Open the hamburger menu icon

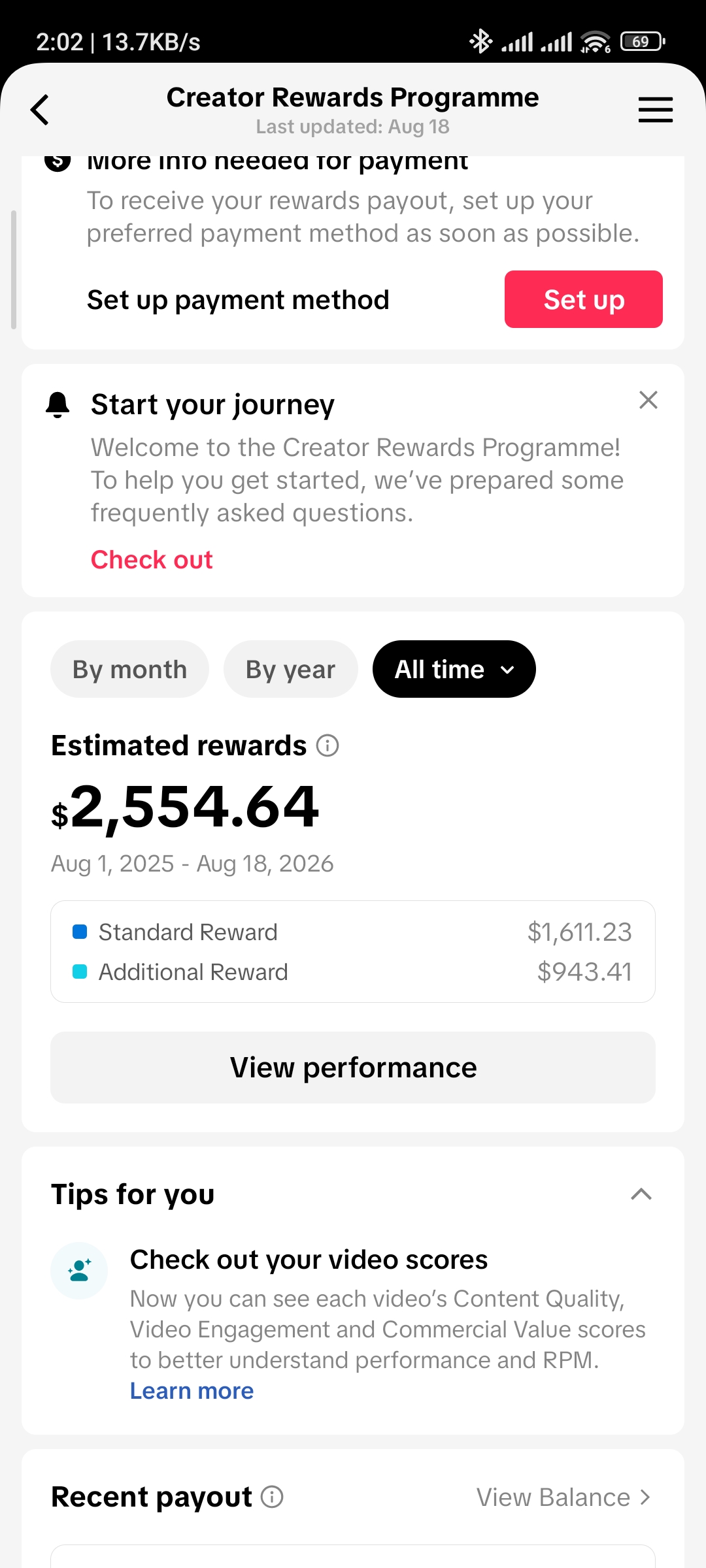point(655,110)
